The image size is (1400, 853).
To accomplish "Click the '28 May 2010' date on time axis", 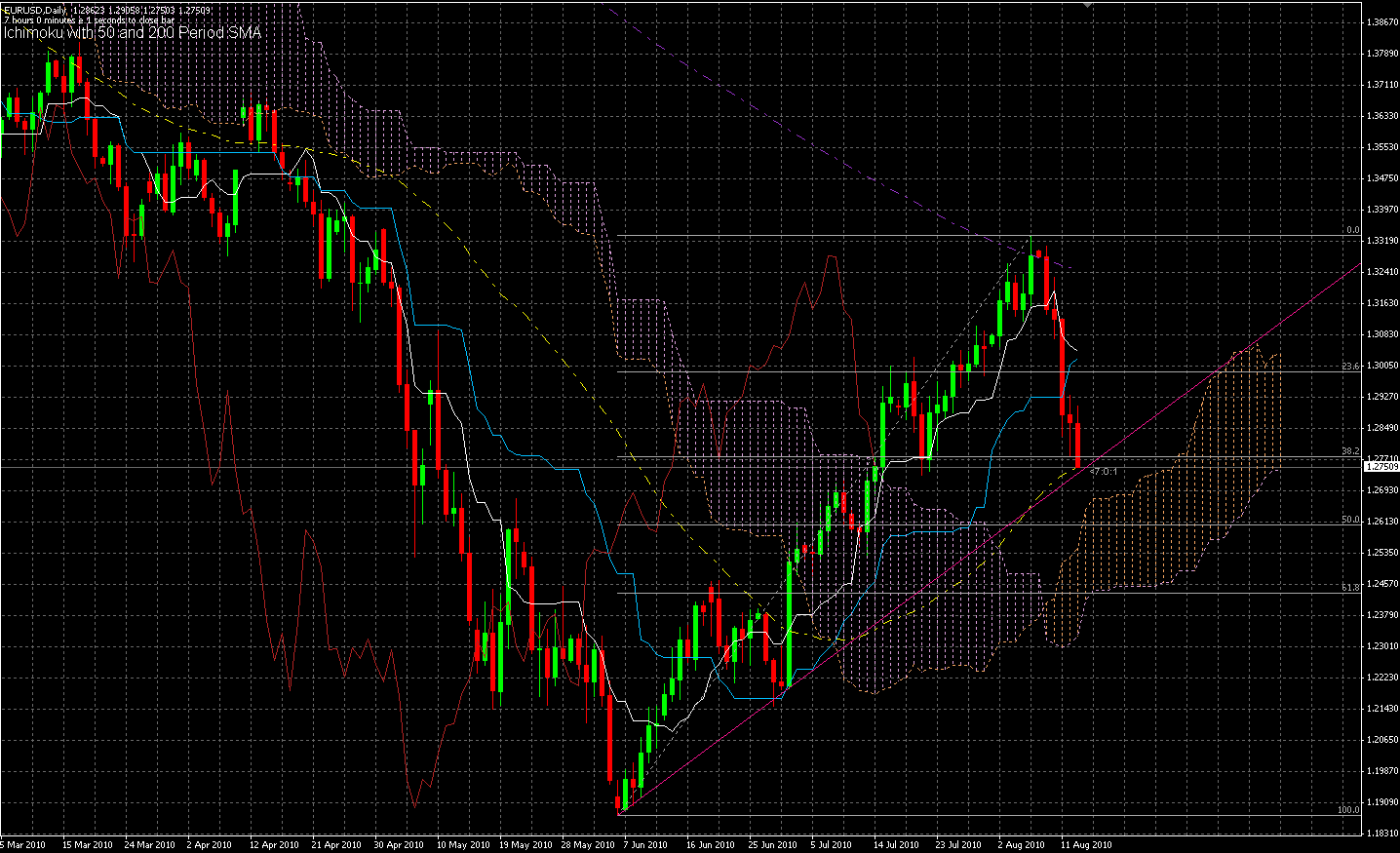I will (x=588, y=845).
